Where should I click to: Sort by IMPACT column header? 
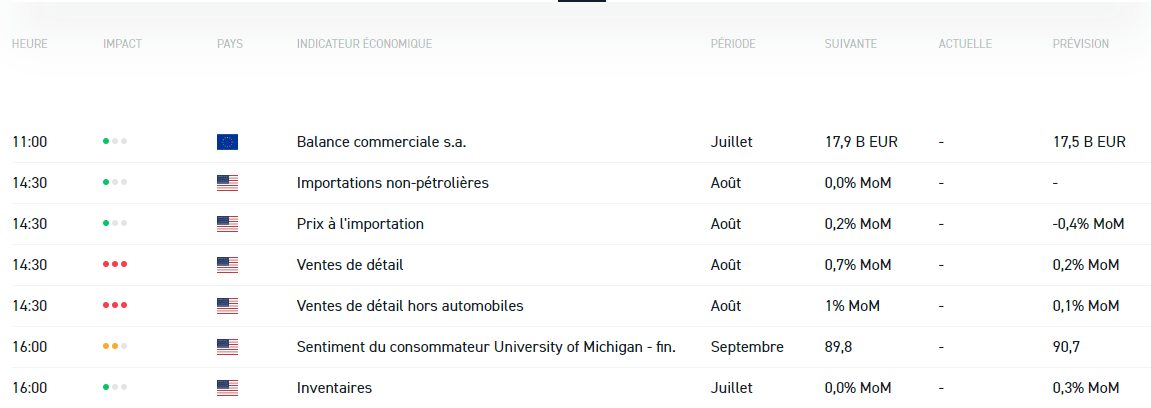(x=122, y=44)
